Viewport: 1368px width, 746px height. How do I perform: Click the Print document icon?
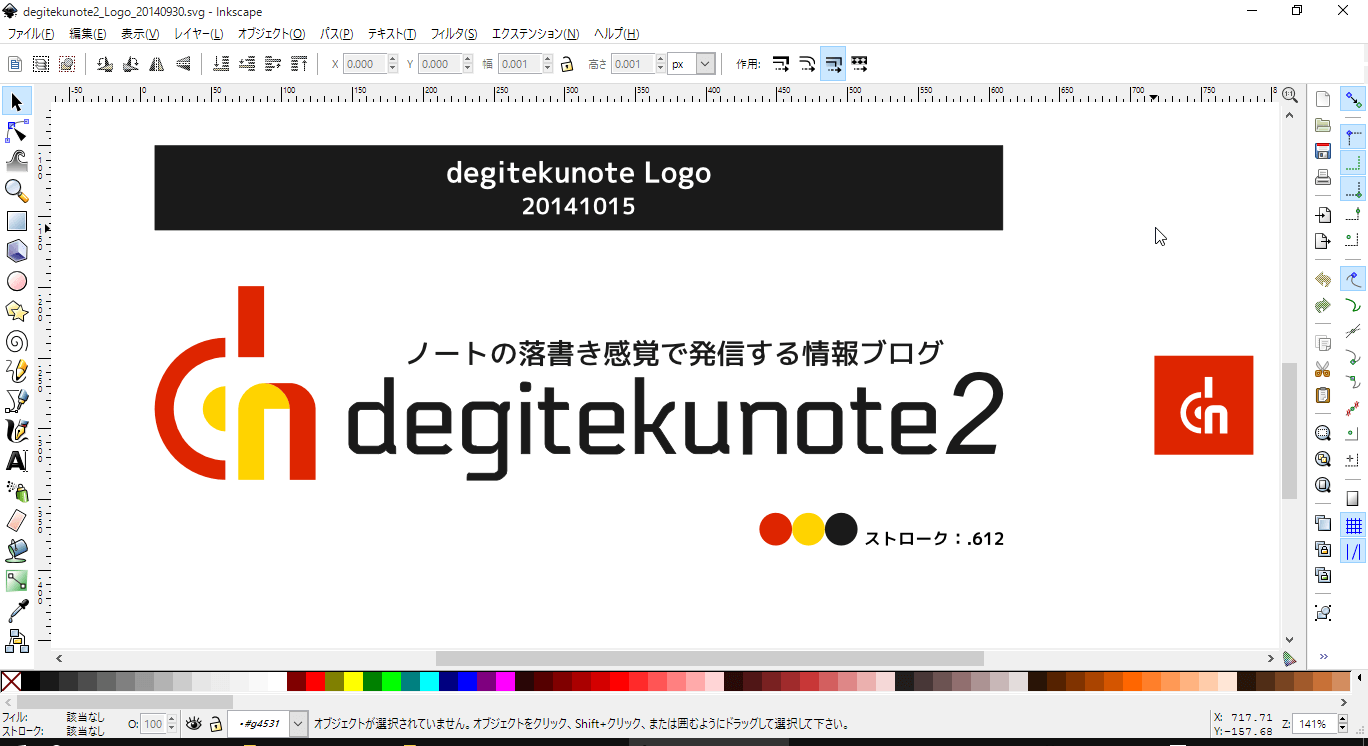tap(1323, 178)
